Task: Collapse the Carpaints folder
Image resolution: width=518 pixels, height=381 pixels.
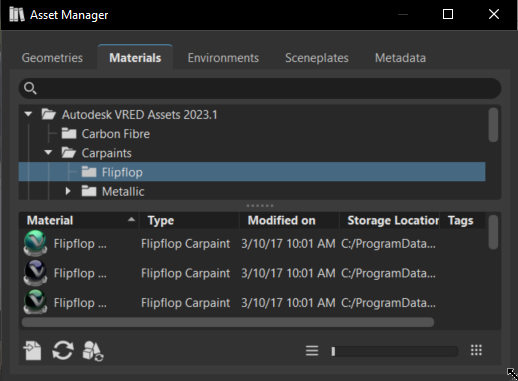Action: pos(48,153)
